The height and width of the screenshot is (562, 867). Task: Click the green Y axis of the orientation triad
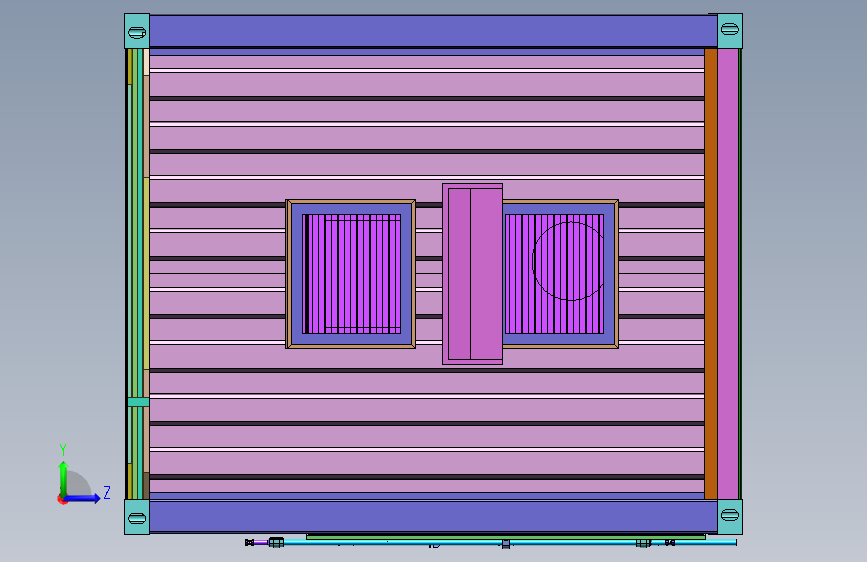tap(63, 479)
